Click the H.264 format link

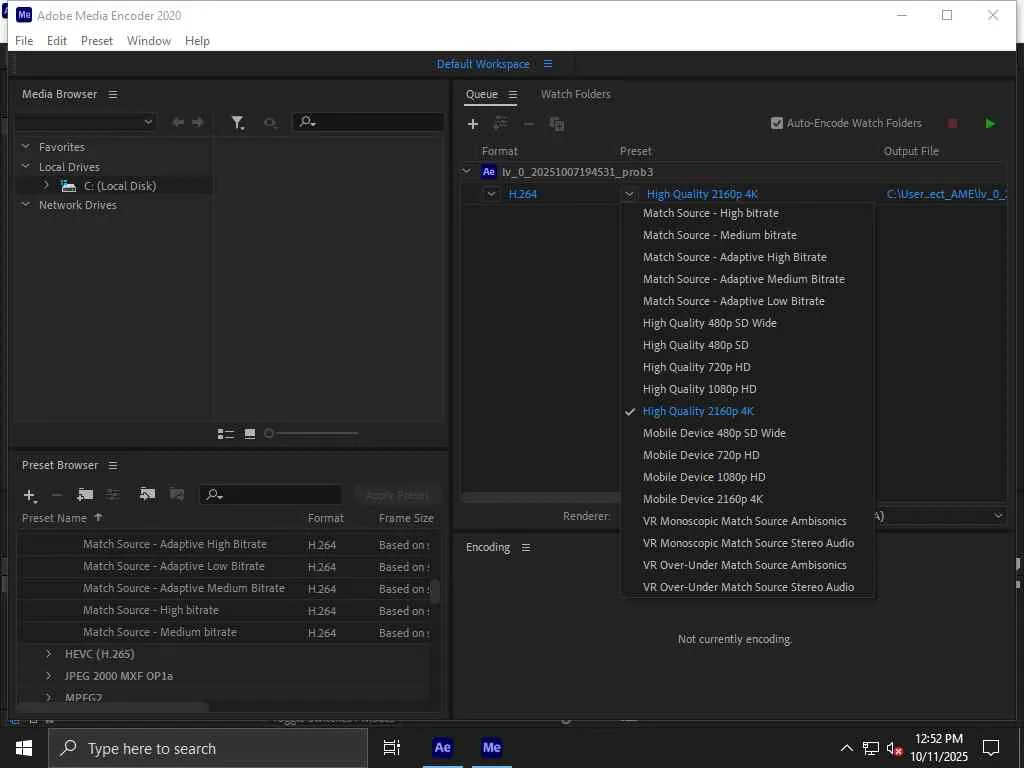click(522, 194)
